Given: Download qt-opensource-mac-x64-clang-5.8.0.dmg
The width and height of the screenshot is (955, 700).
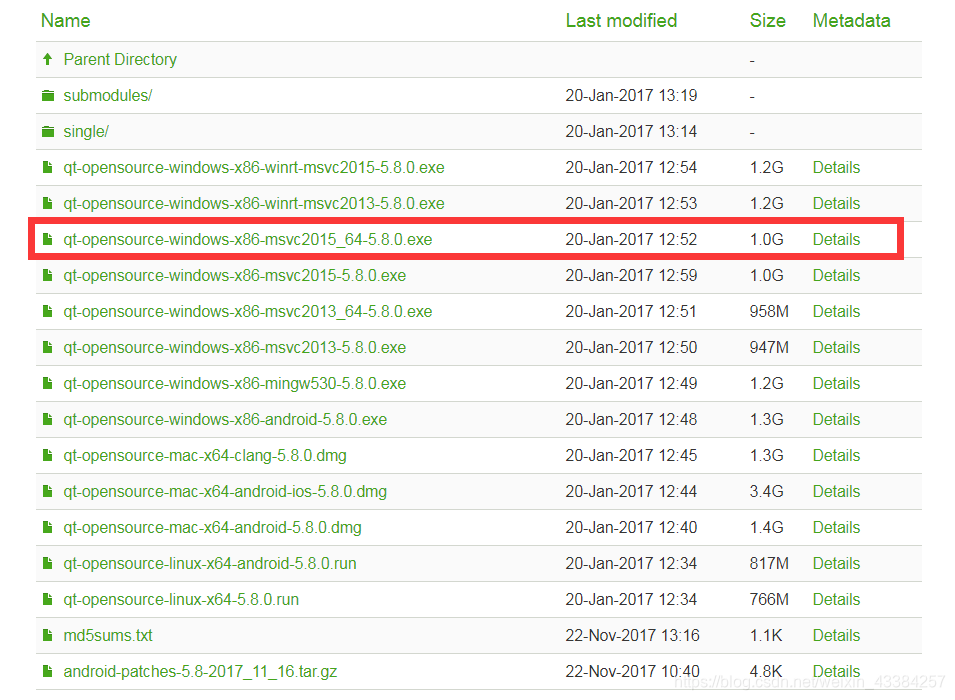Looking at the screenshot, I should tap(205, 455).
